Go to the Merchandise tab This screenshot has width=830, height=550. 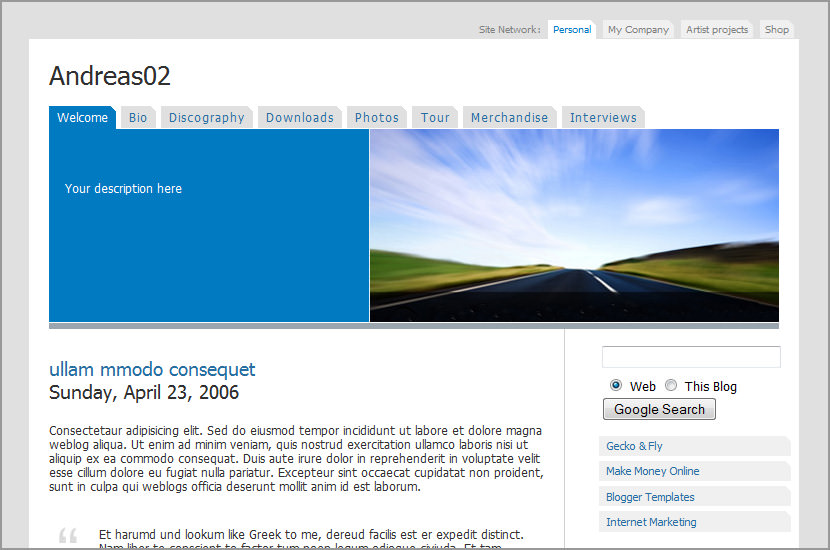click(x=509, y=118)
